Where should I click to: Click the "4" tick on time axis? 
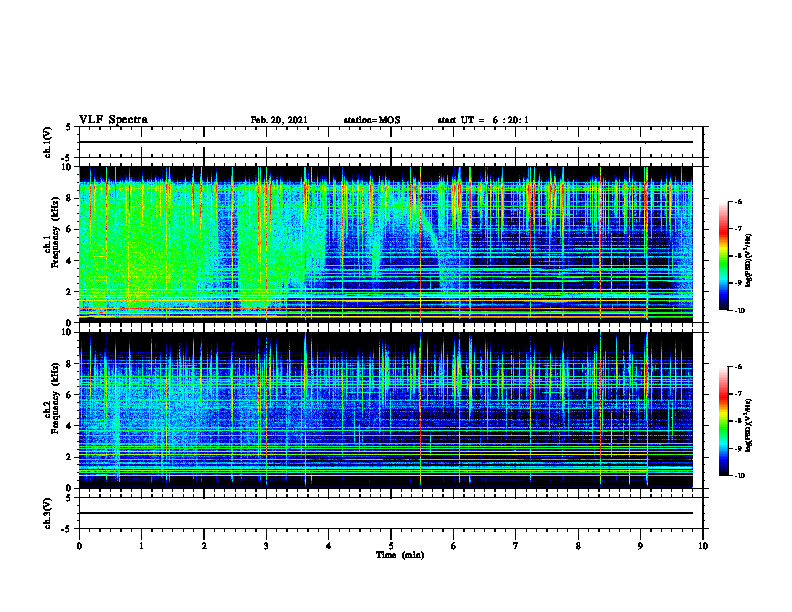[x=329, y=546]
